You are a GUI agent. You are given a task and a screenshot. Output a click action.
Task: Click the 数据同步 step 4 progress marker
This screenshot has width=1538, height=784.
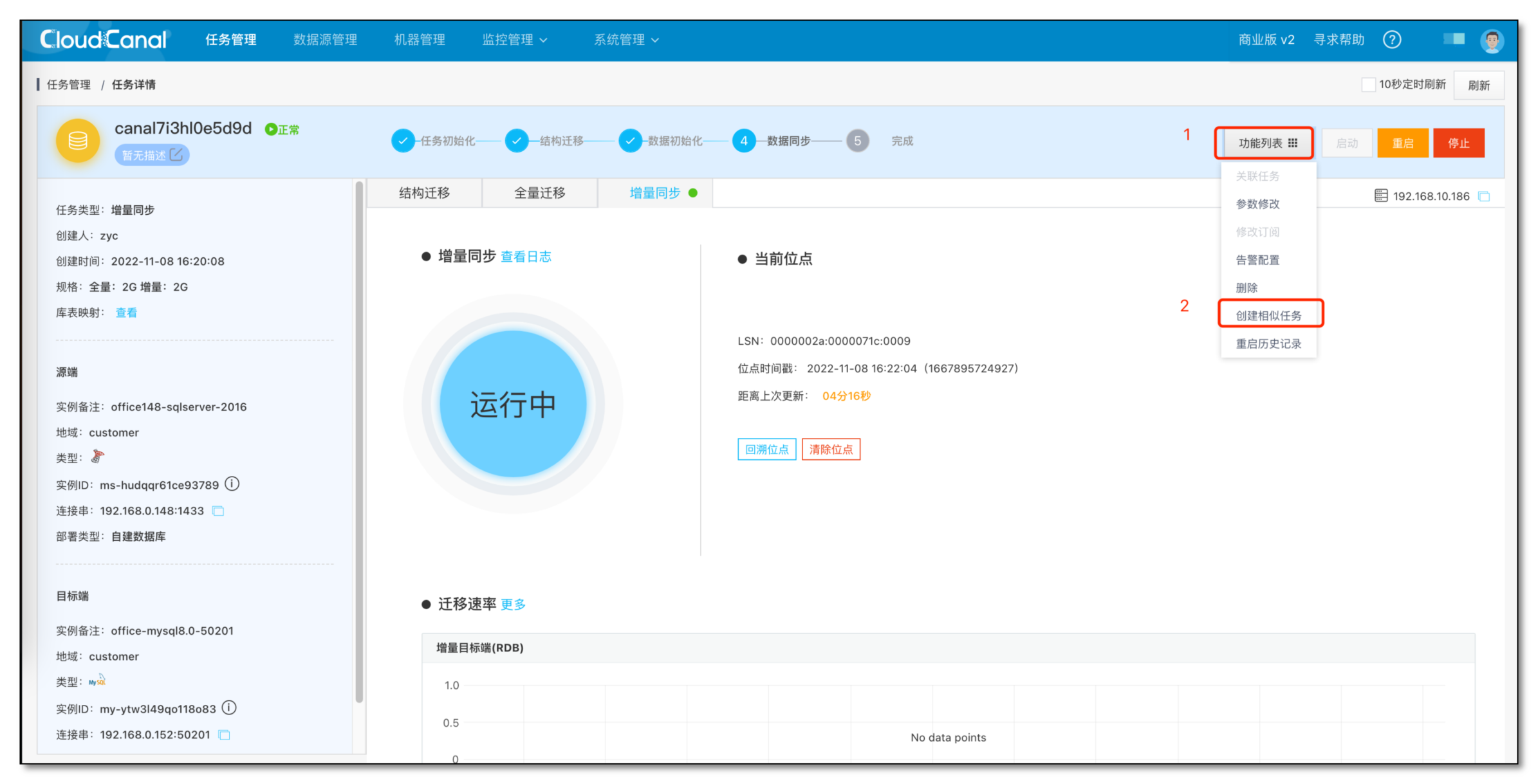click(x=744, y=141)
